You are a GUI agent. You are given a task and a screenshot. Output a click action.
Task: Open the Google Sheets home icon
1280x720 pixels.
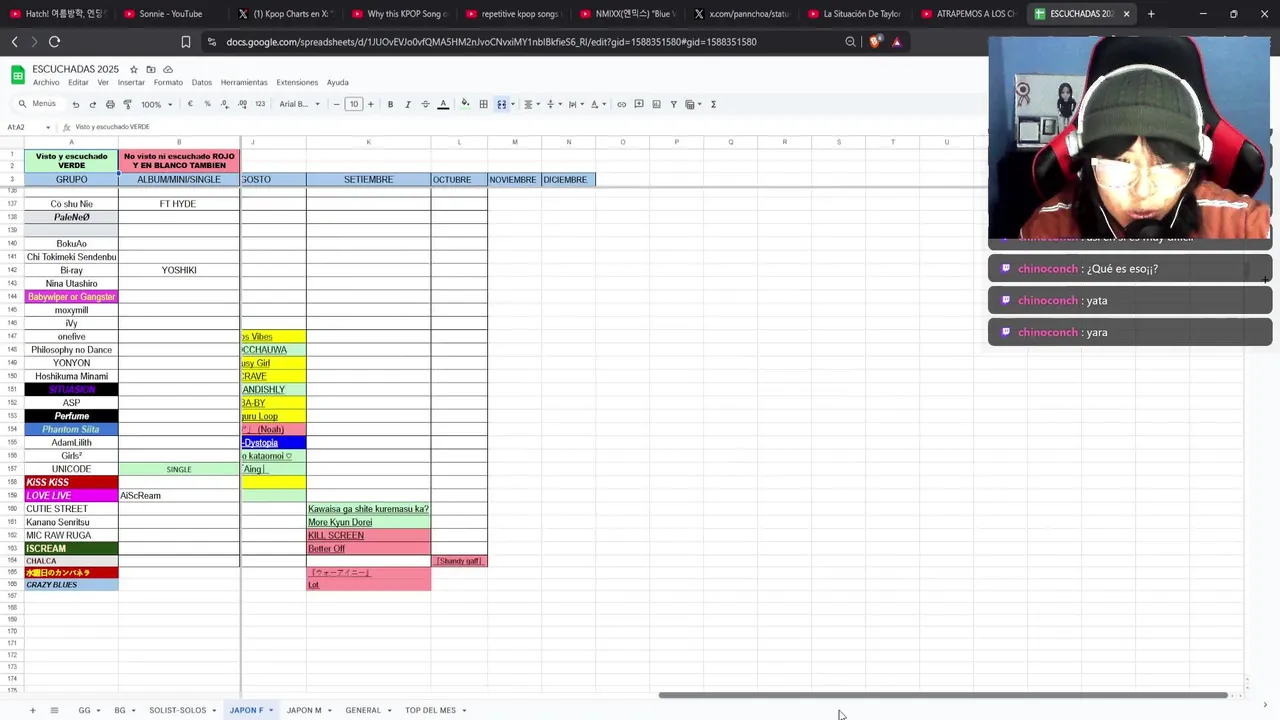click(18, 75)
